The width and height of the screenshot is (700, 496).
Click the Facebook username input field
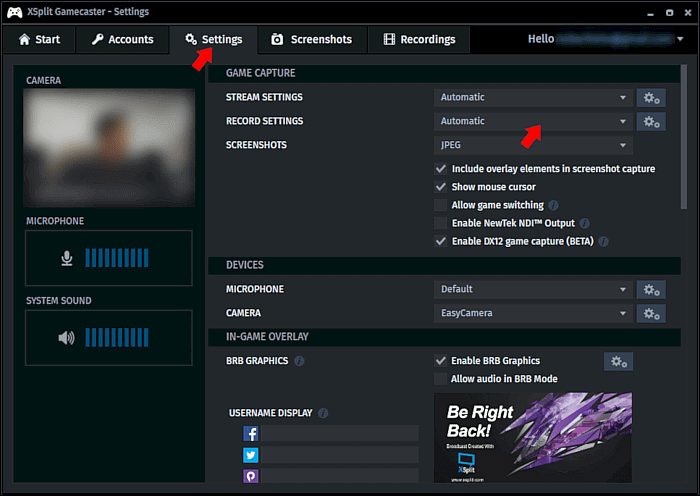[x=340, y=433]
